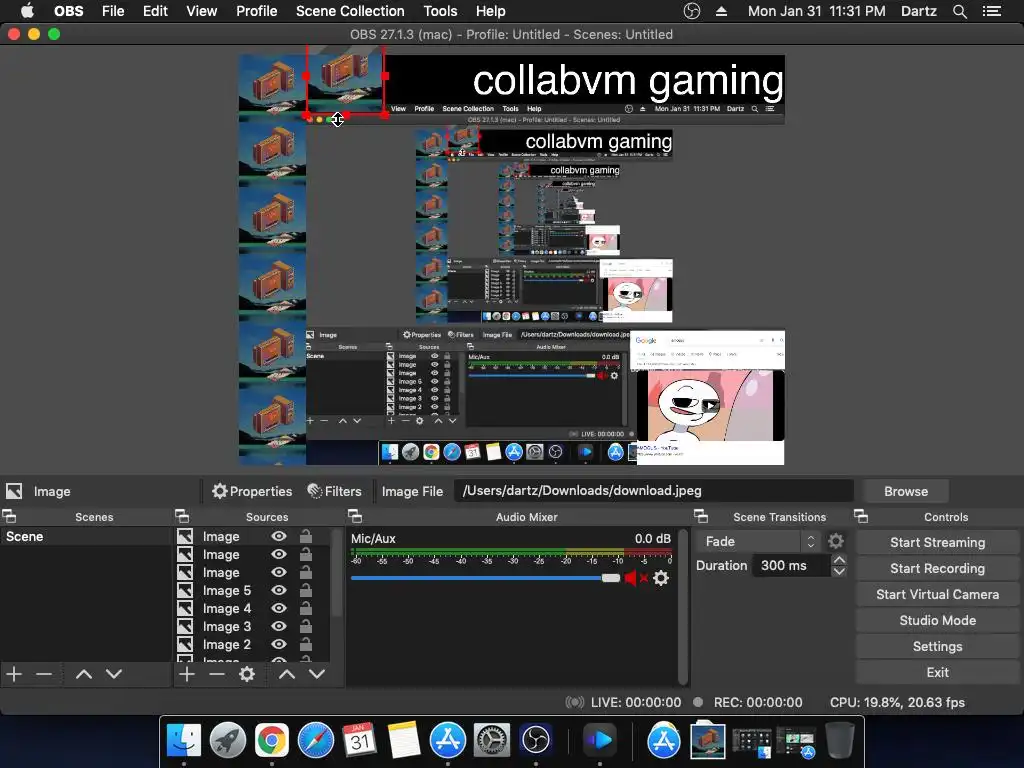1024x768 pixels.
Task: Click the Duration 300 ms field
Action: [x=792, y=566]
